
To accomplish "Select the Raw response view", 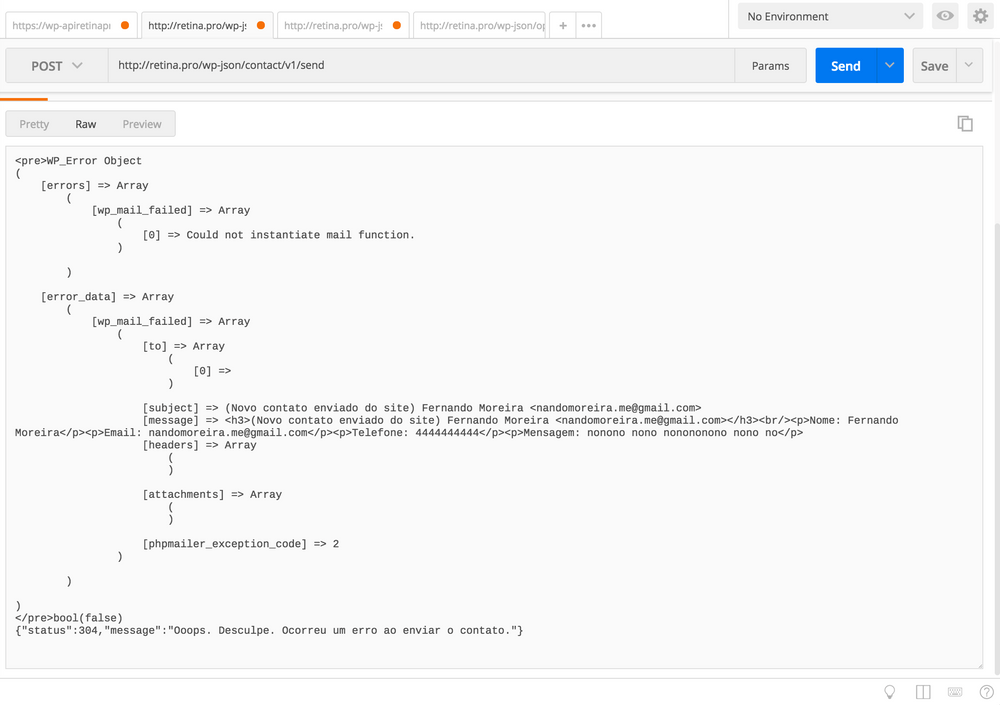I will (85, 124).
